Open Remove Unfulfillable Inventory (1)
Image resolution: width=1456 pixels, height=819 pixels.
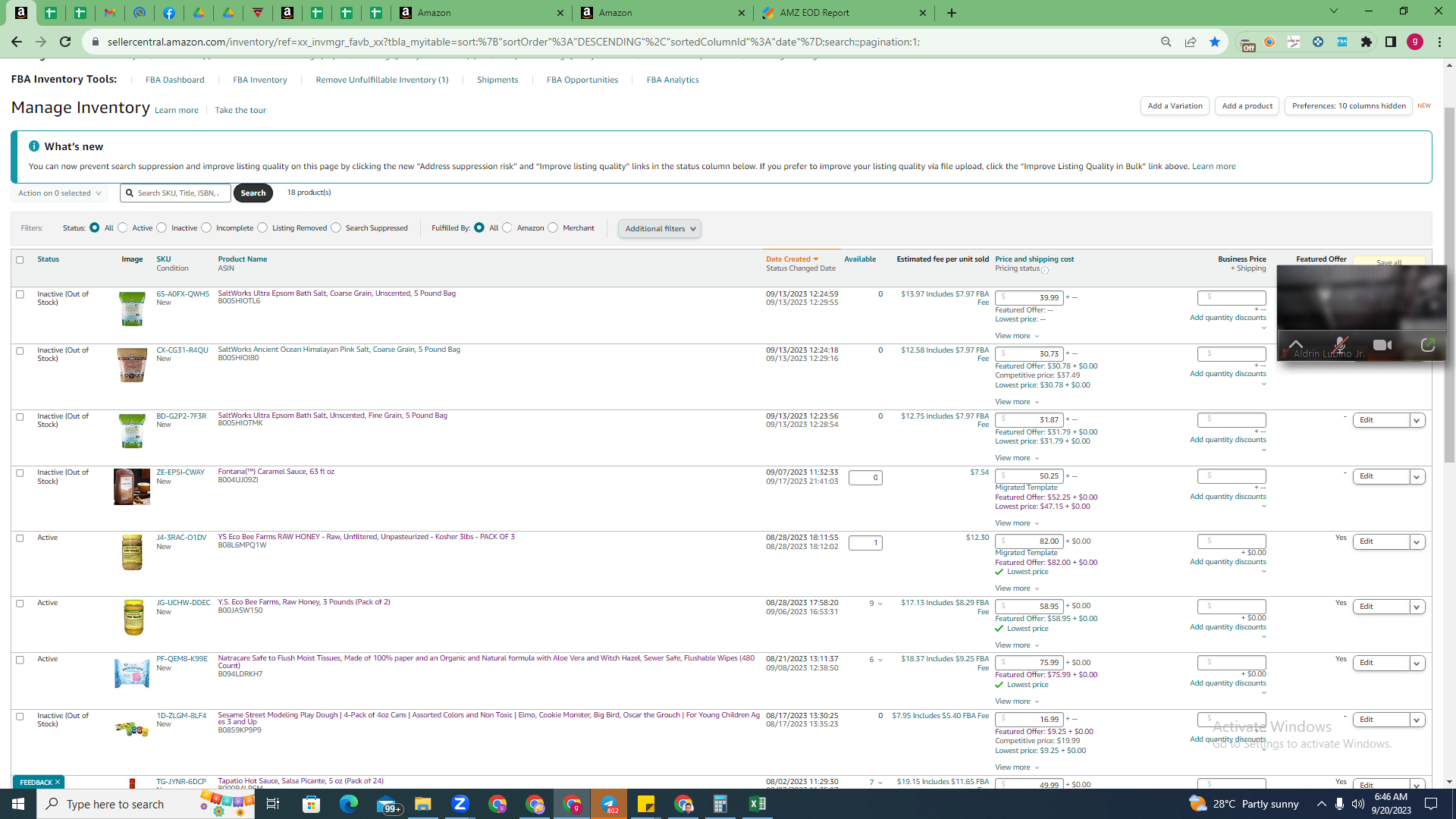382,80
